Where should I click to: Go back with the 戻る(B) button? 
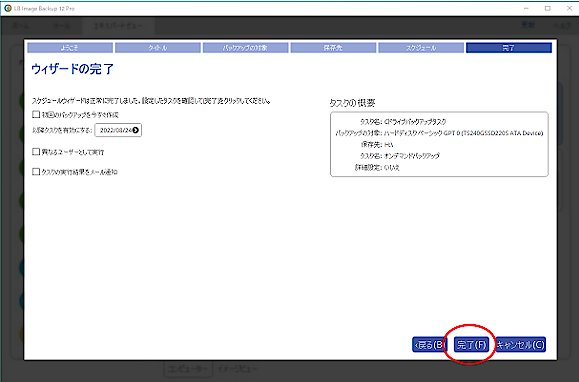tap(429, 345)
